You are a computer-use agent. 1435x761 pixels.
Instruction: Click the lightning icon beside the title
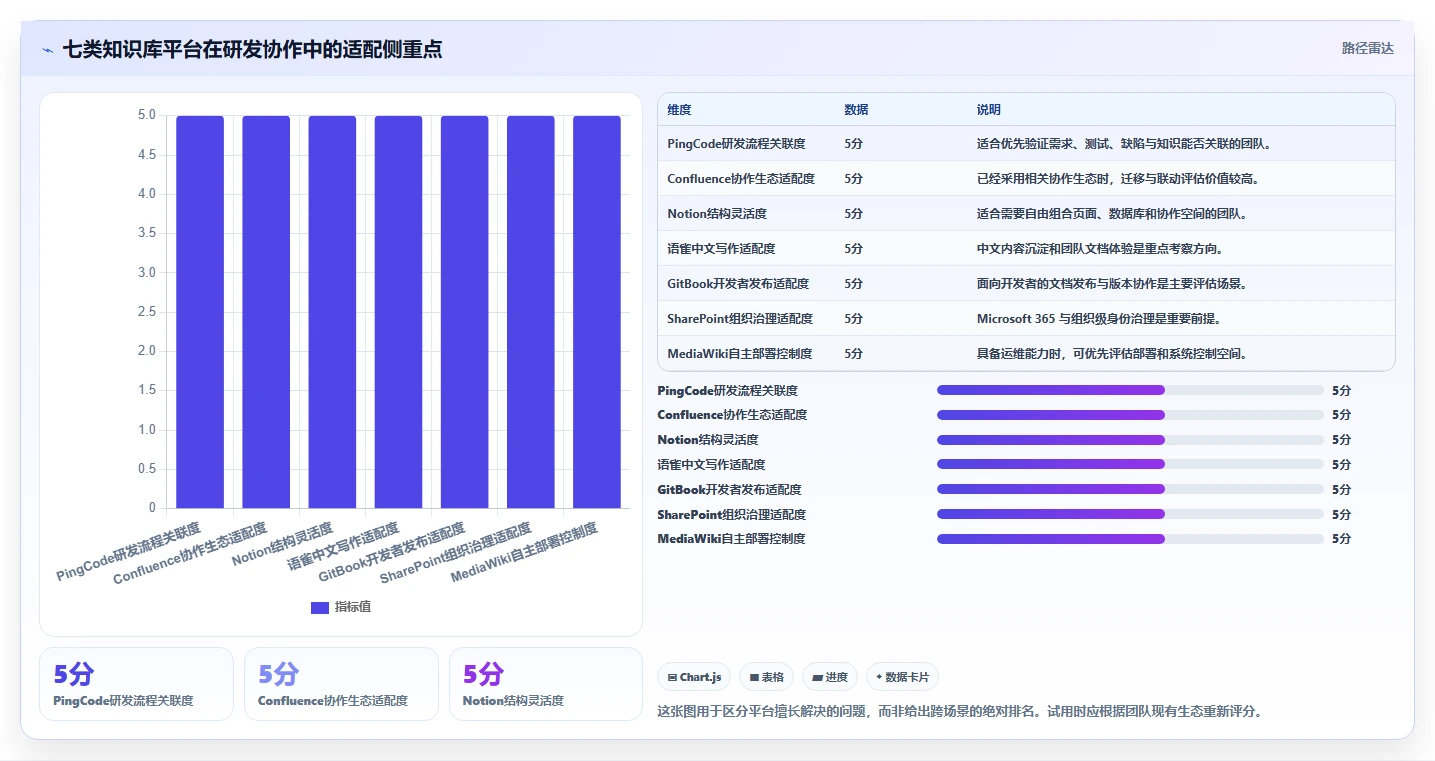(x=48, y=49)
